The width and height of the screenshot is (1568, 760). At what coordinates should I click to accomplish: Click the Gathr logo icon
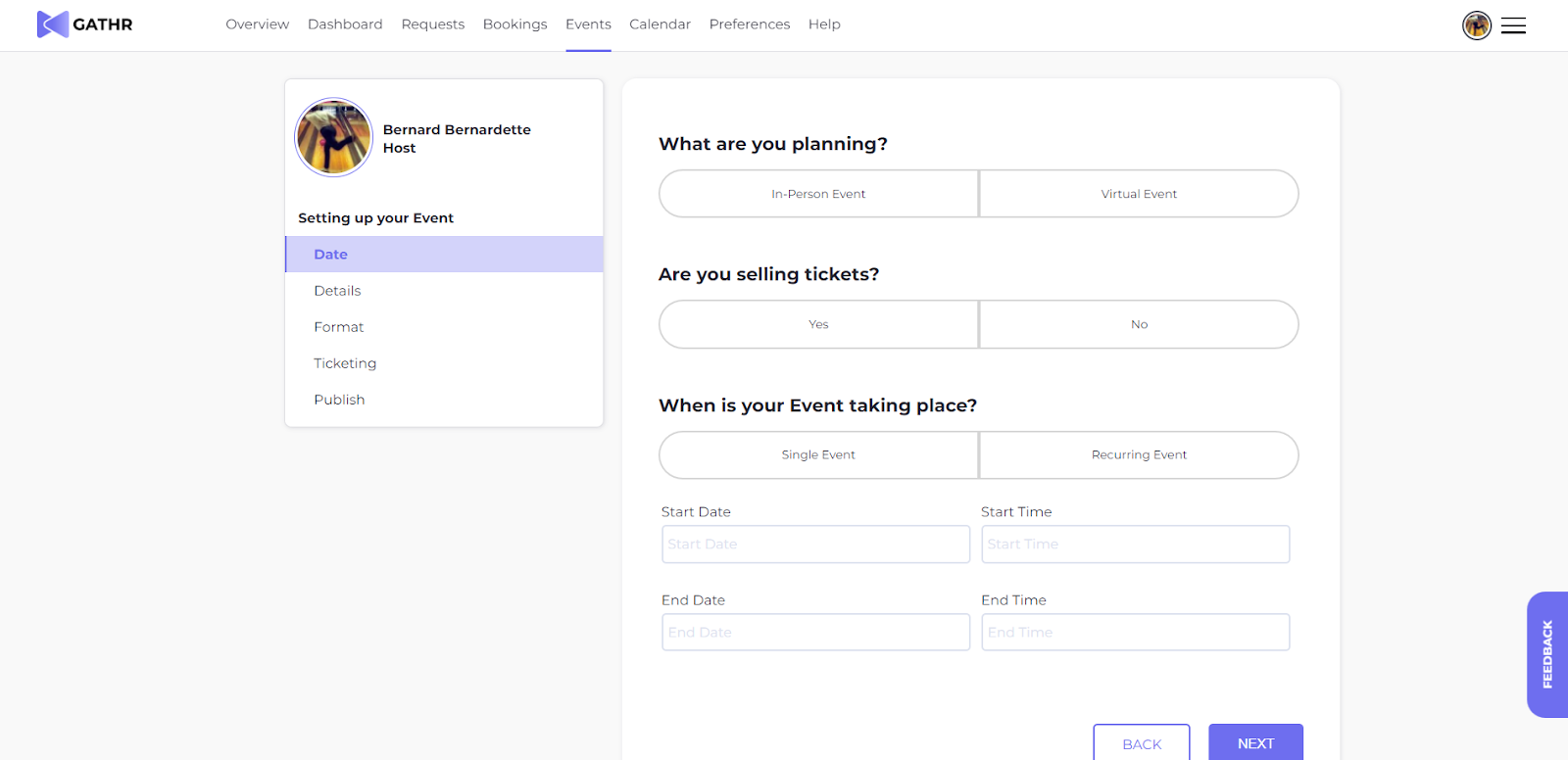point(52,24)
